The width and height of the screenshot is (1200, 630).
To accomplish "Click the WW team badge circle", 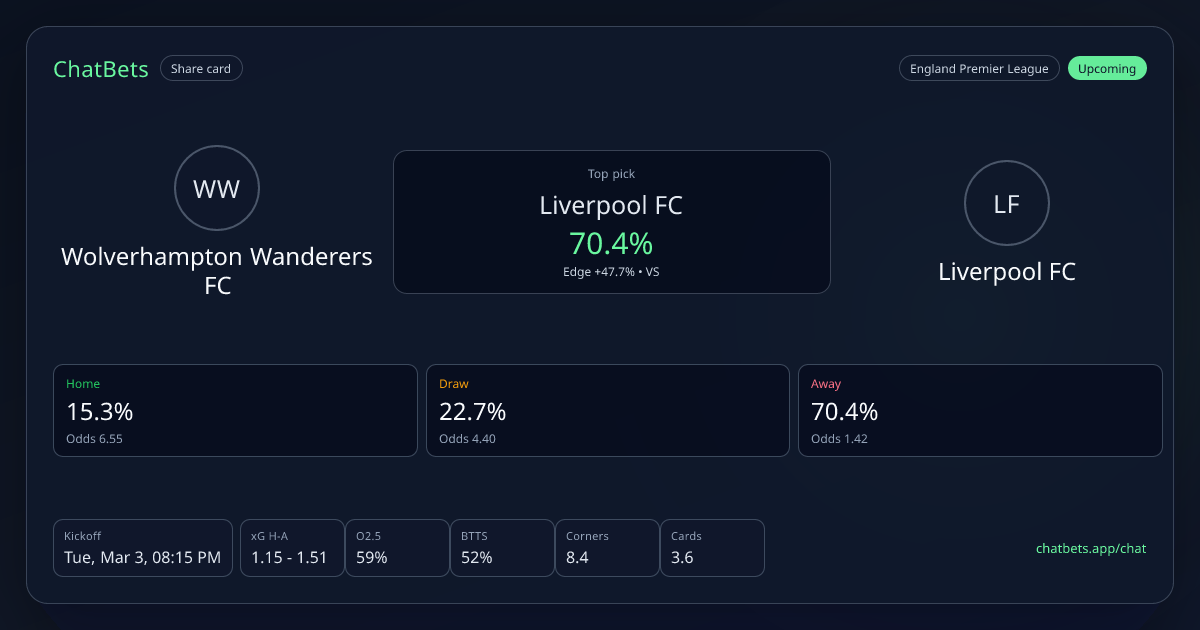I will (216, 189).
